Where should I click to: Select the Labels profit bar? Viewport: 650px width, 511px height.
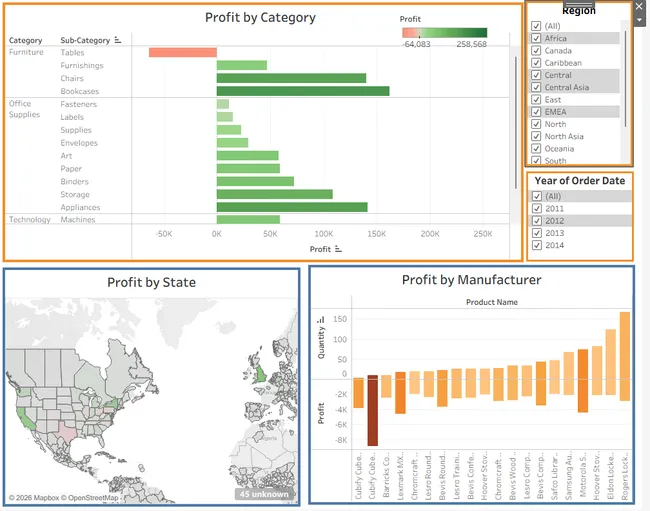tap(225, 116)
